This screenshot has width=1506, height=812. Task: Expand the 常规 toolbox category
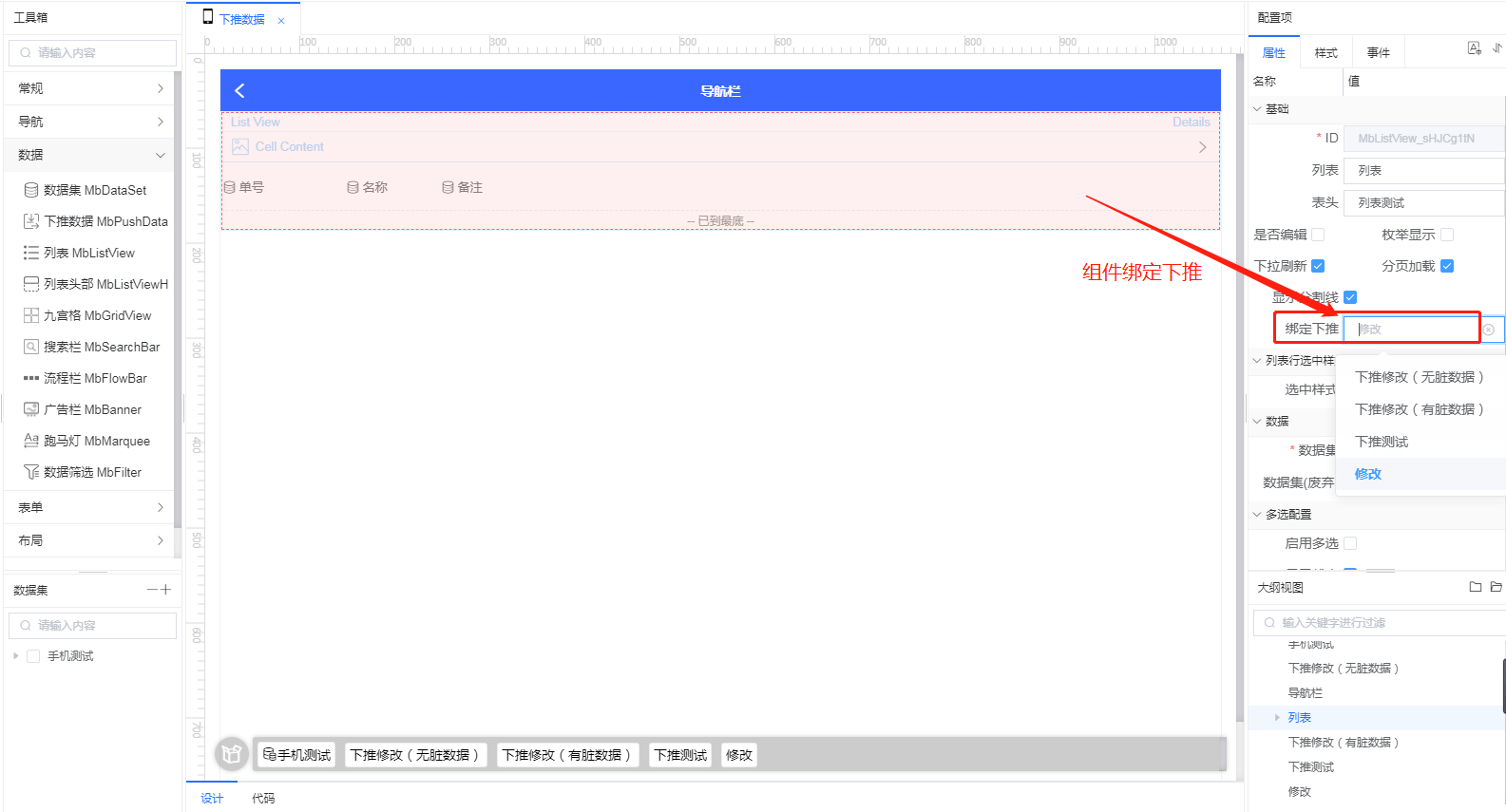click(90, 88)
